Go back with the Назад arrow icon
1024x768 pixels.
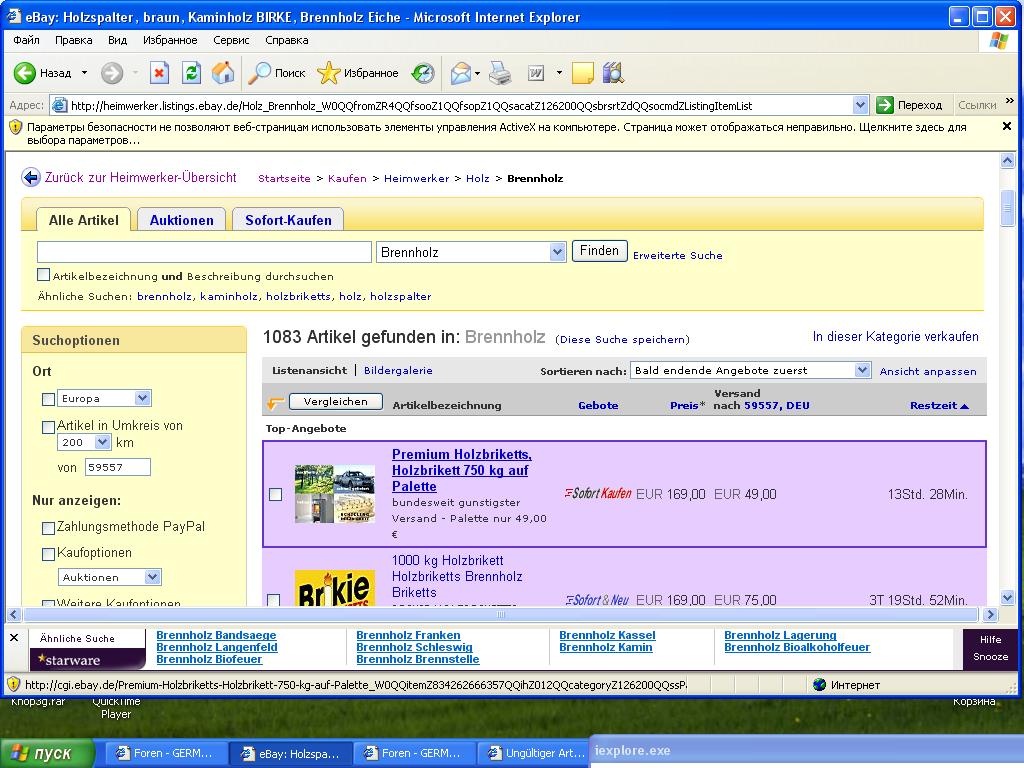point(25,72)
